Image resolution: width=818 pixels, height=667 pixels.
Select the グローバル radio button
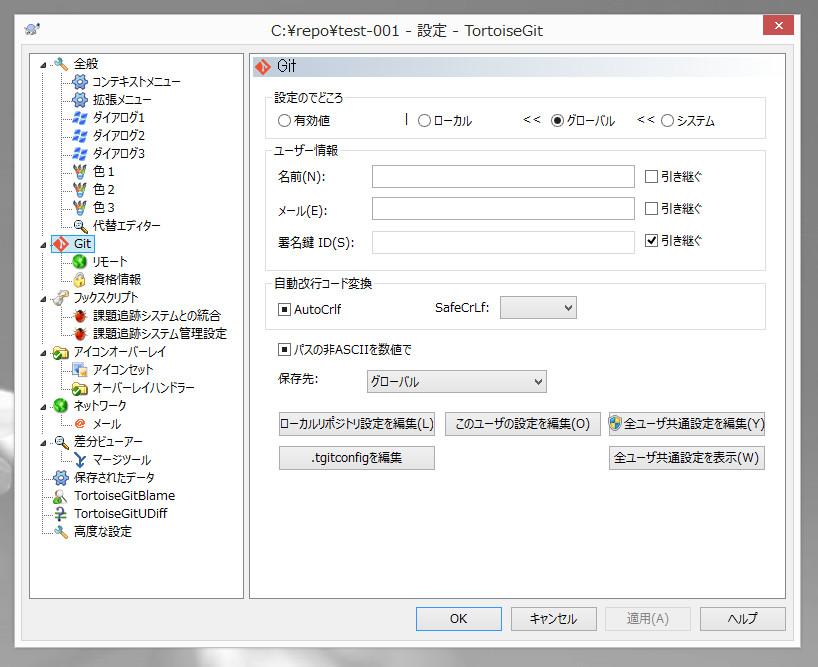[x=557, y=121]
